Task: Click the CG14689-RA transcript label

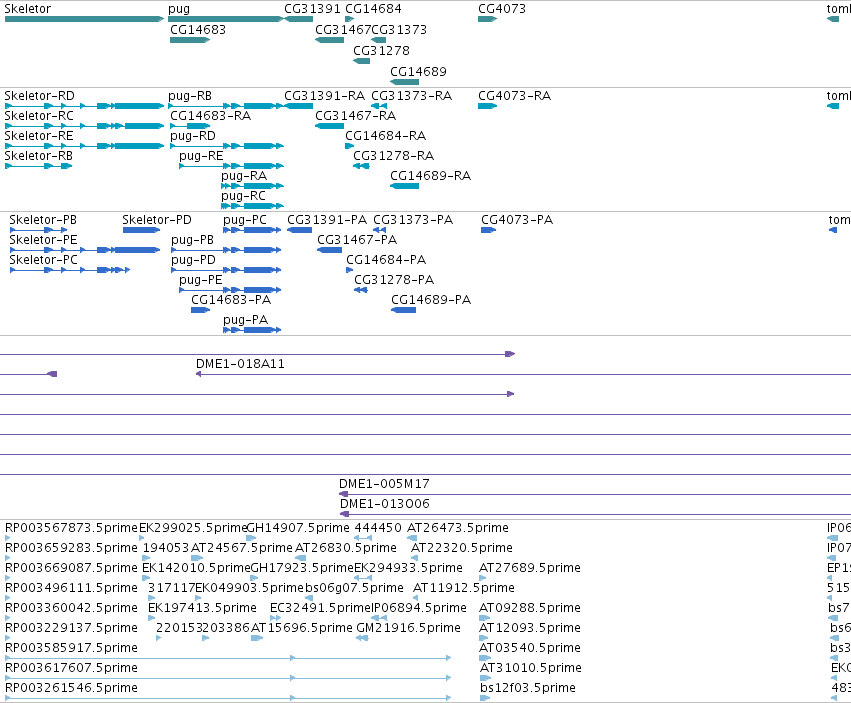Action: tap(430, 176)
